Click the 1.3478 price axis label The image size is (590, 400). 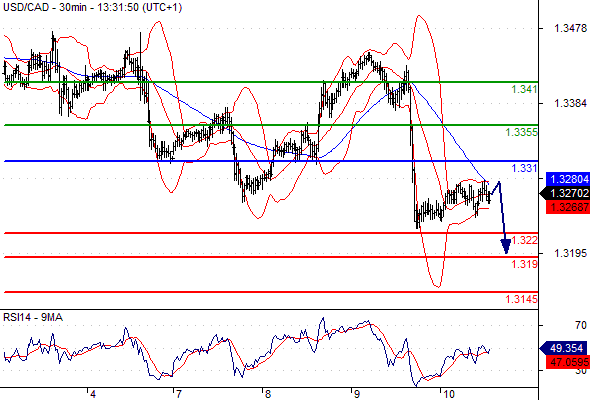coord(570,28)
